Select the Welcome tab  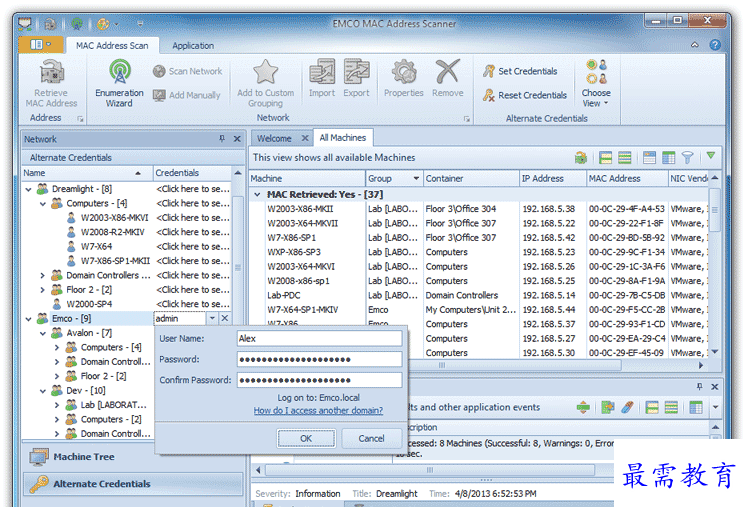[x=274, y=138]
